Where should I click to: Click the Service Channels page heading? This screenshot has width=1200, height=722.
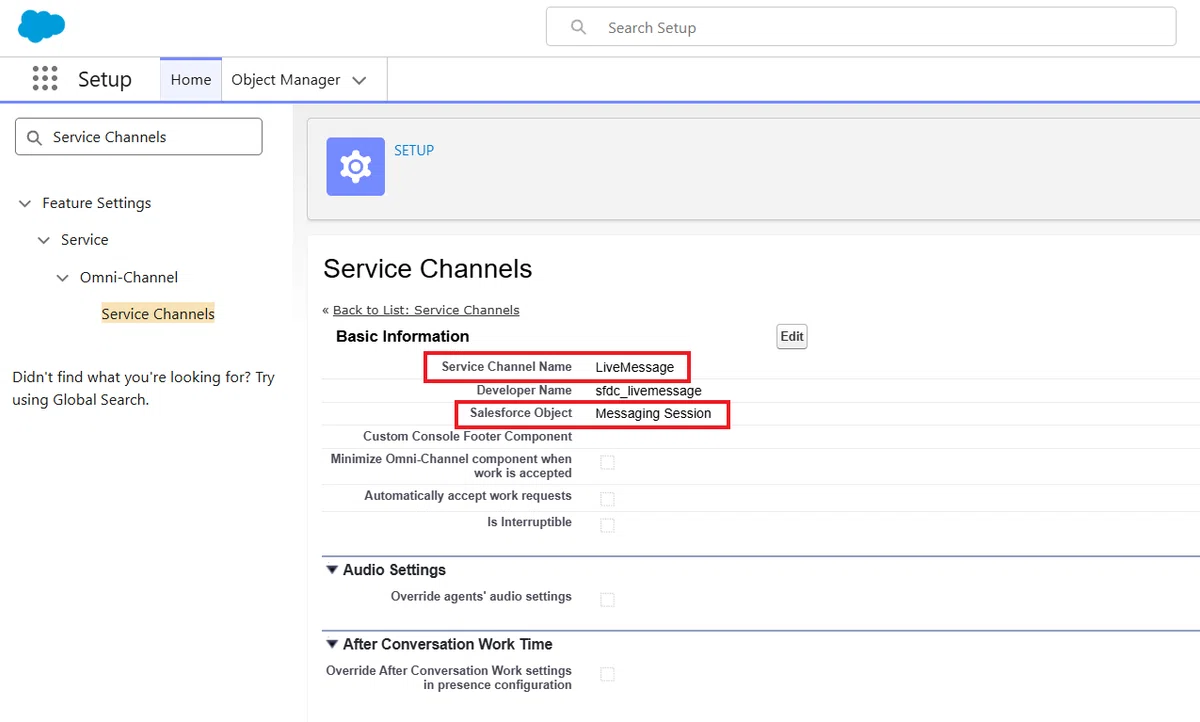[428, 269]
